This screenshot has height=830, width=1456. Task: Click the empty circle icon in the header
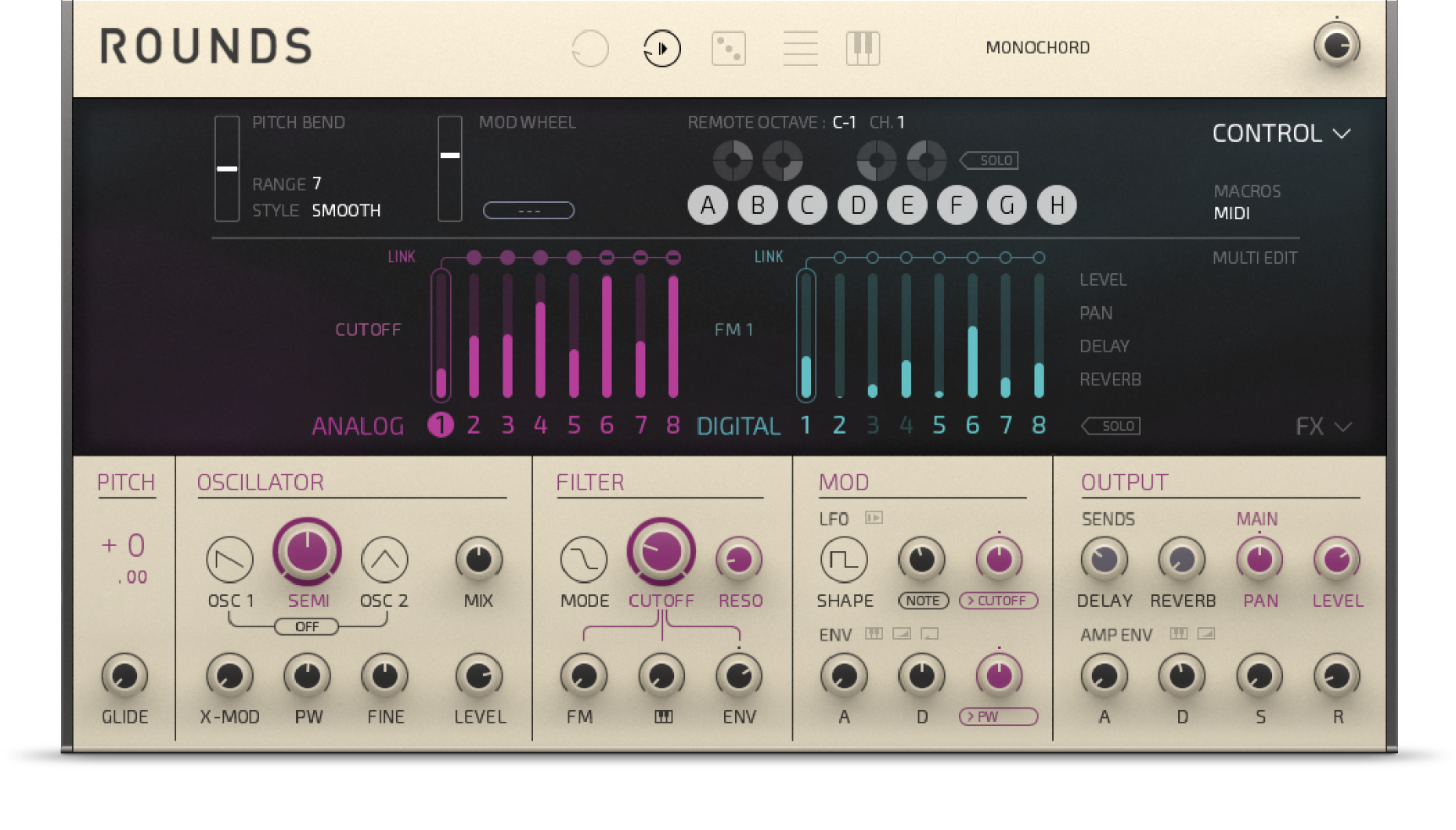[x=590, y=49]
